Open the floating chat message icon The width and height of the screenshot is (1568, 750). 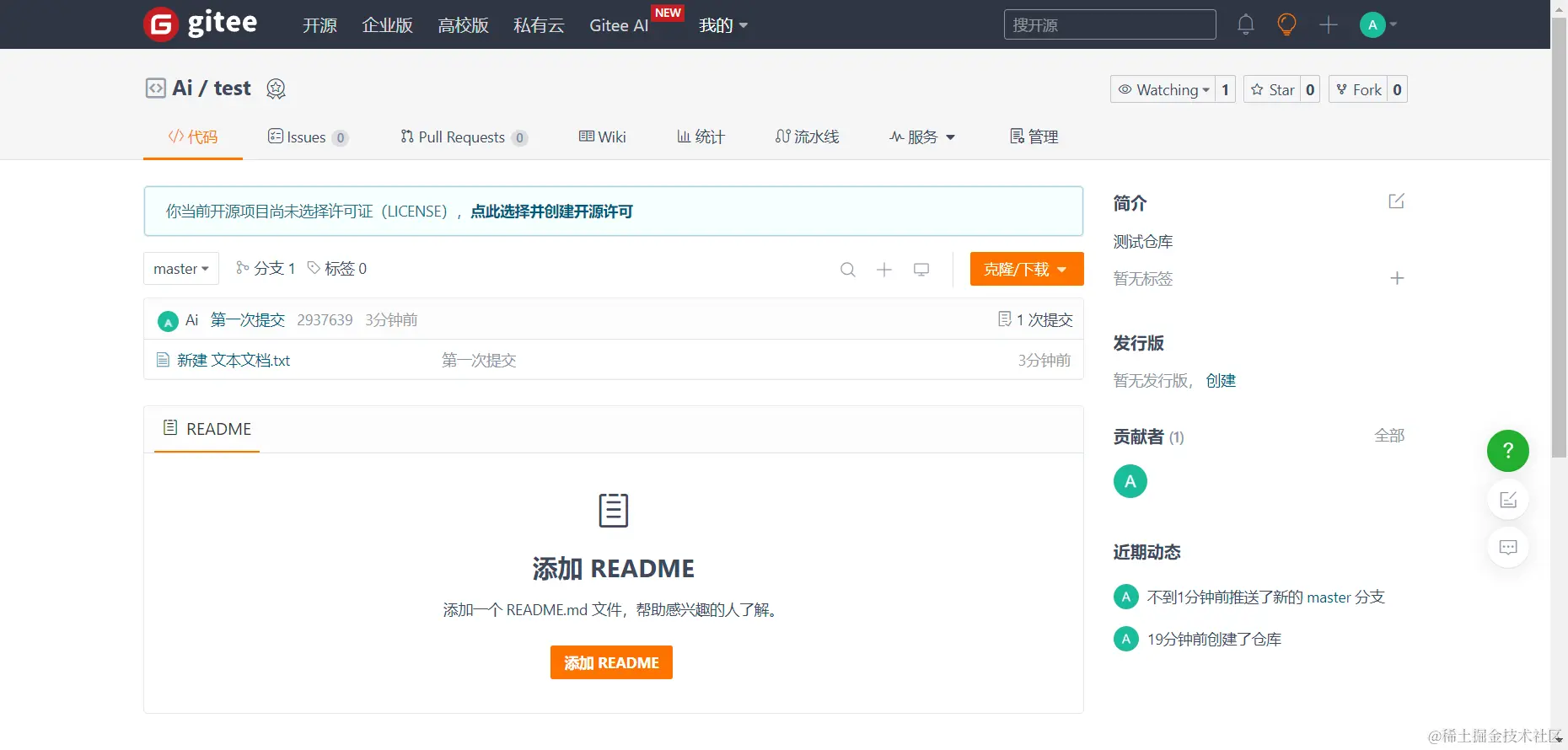click(x=1508, y=547)
